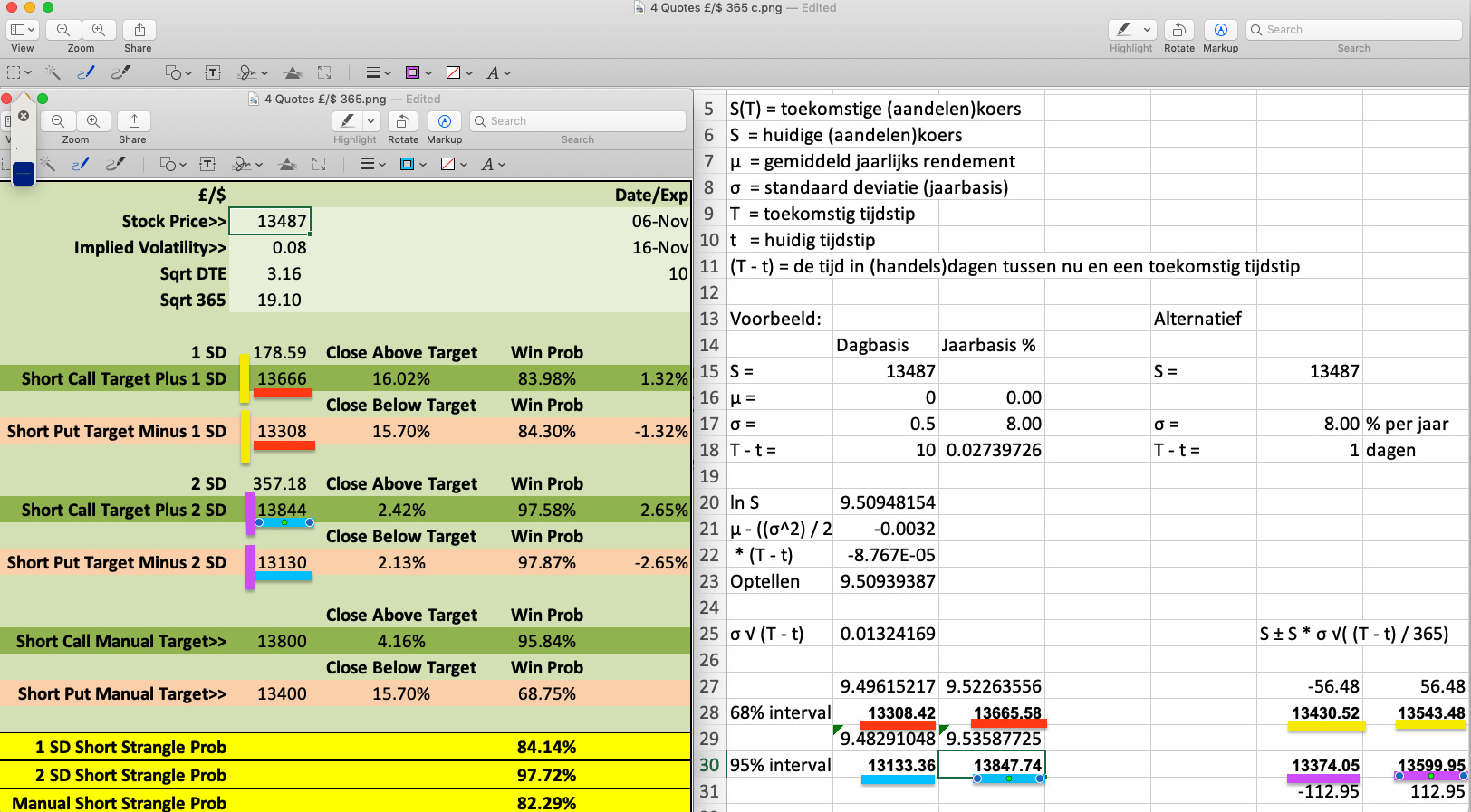Screen dimensions: 1471x812
Task: Click the Implied Volatility value 0.08
Action: pos(289,247)
